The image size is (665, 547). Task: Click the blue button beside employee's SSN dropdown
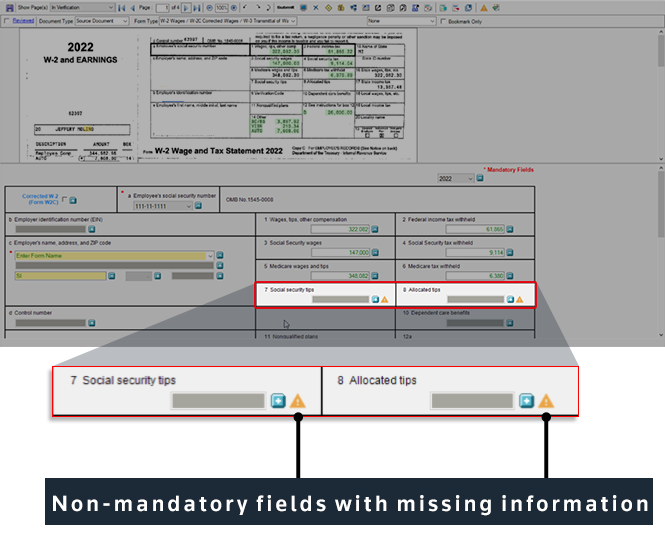click(x=198, y=206)
